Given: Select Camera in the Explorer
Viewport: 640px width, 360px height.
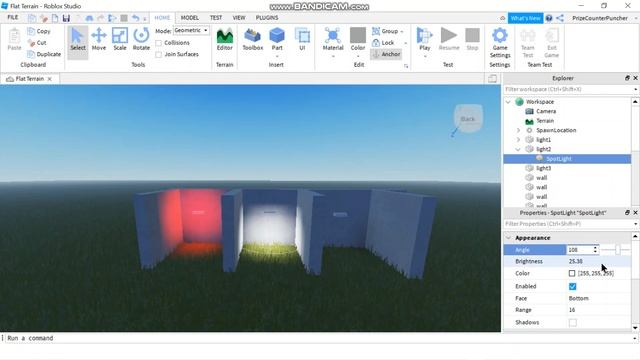Looking at the screenshot, I should (x=546, y=111).
